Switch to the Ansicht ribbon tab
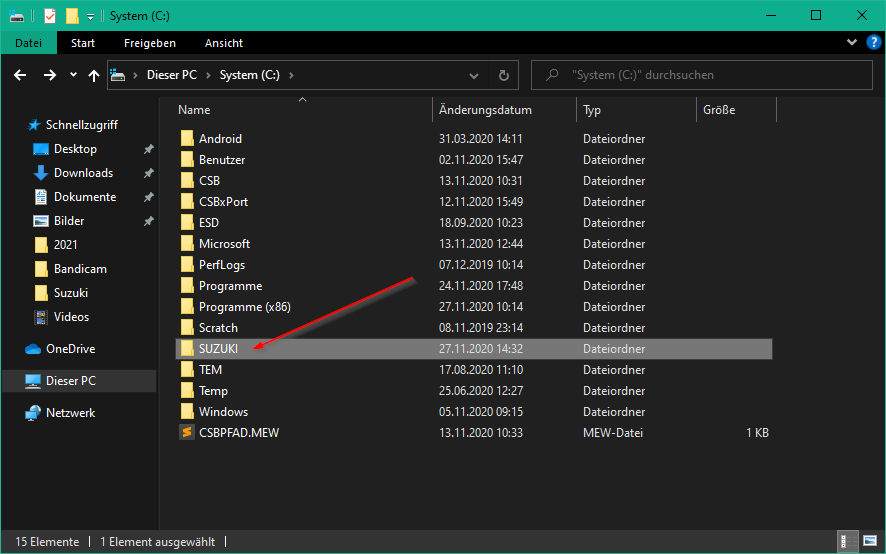This screenshot has height=554, width=886. [224, 43]
